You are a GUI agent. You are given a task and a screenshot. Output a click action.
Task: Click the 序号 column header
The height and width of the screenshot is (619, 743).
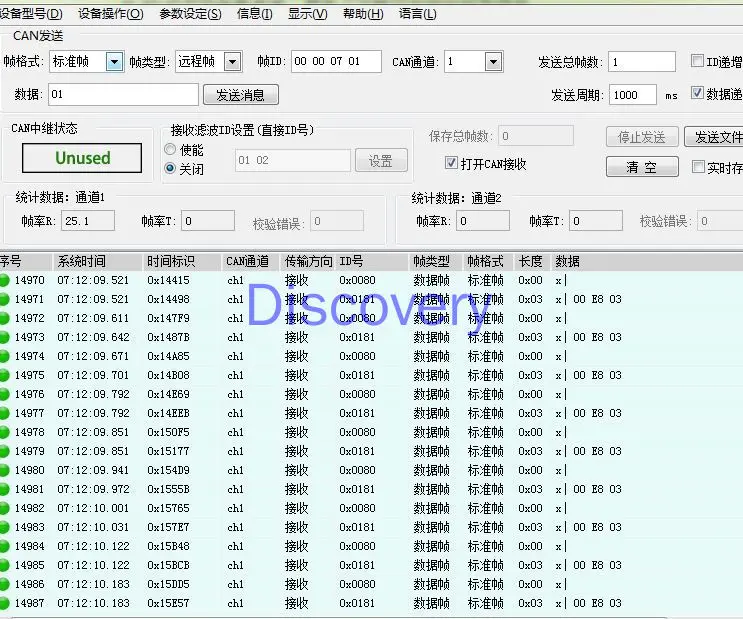click(x=26, y=261)
